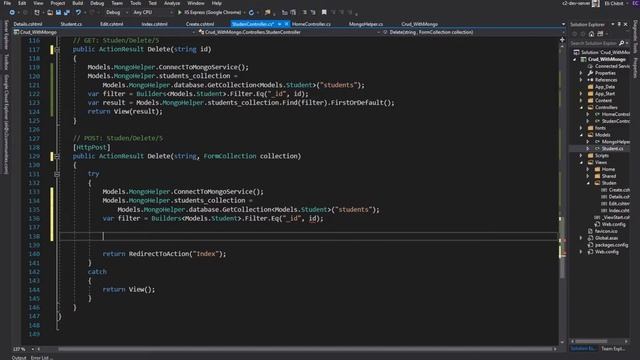Click the Navigate Backward toolbar icon
This screenshot has height=360, width=640.
12,13
